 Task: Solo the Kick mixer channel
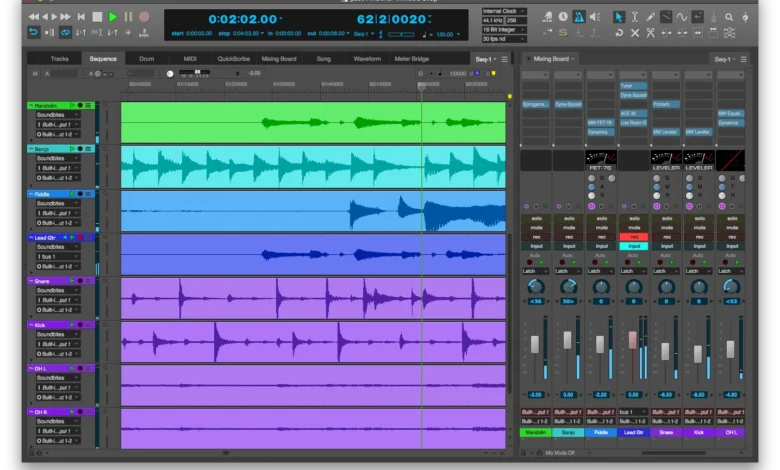pyautogui.click(x=699, y=218)
